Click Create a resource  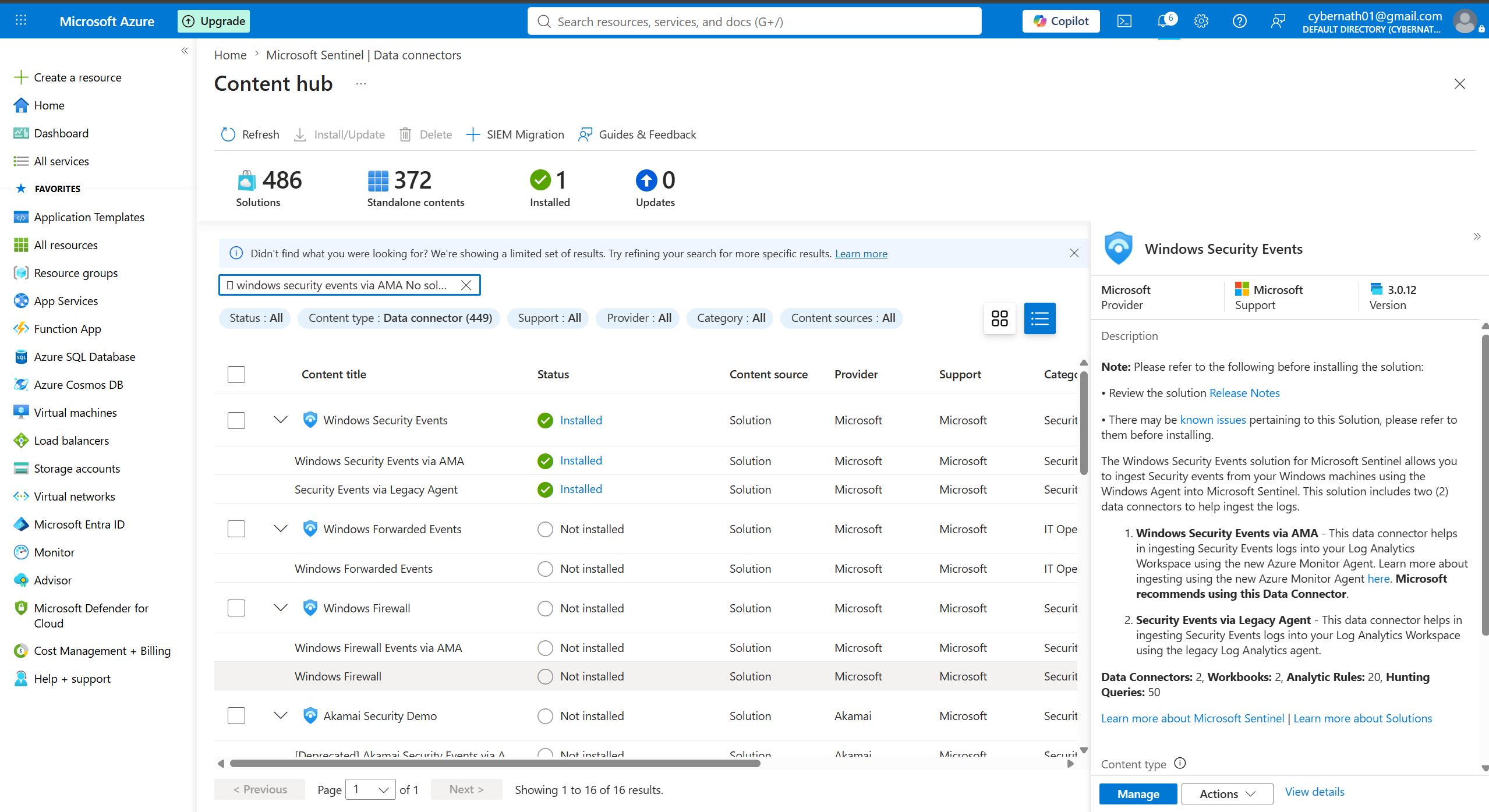pyautogui.click(x=77, y=77)
